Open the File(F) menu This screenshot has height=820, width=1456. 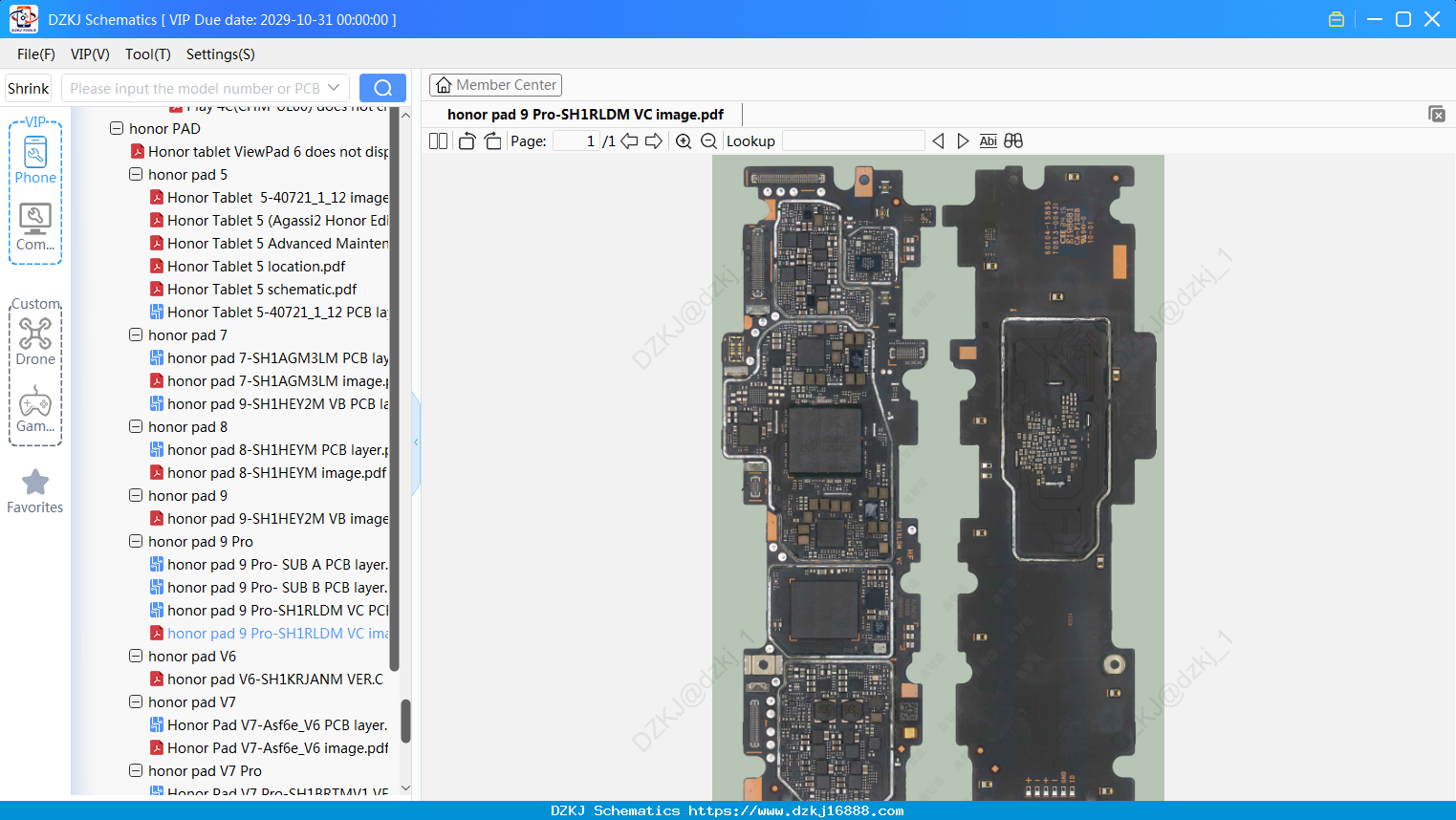coord(36,54)
